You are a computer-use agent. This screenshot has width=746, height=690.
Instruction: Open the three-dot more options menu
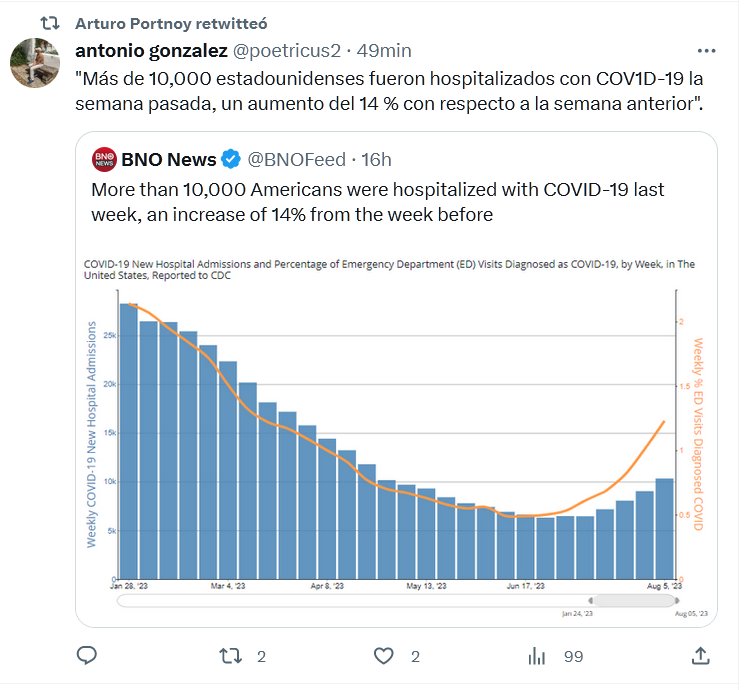(706, 50)
